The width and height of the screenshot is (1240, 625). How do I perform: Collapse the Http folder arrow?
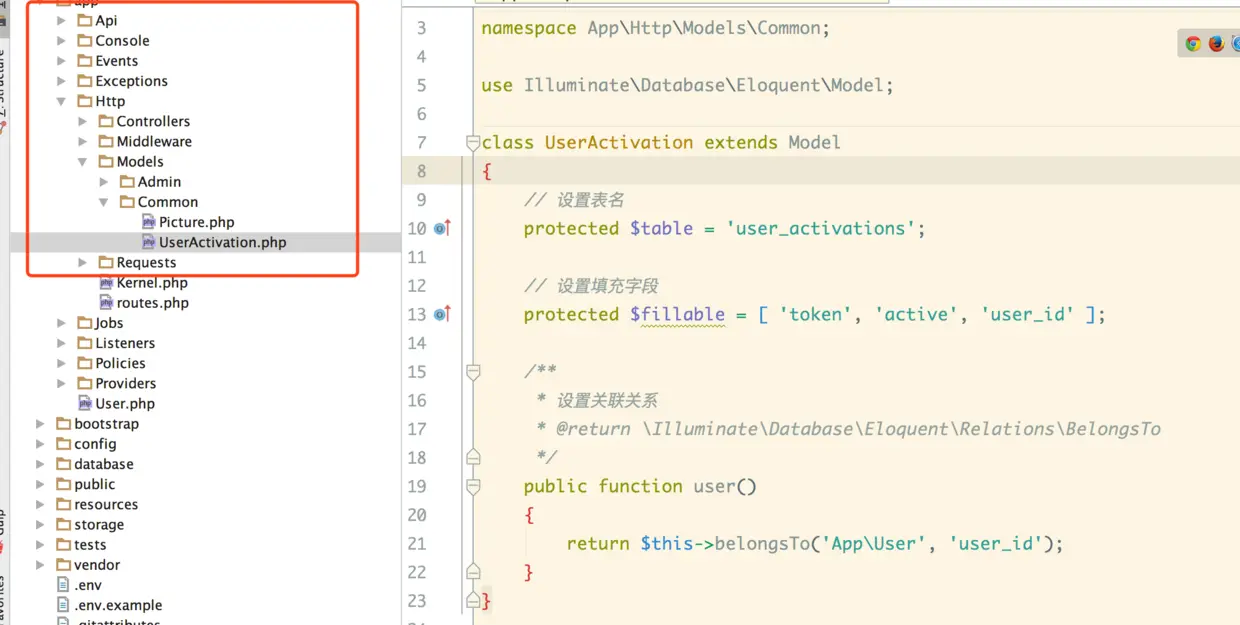coord(62,101)
